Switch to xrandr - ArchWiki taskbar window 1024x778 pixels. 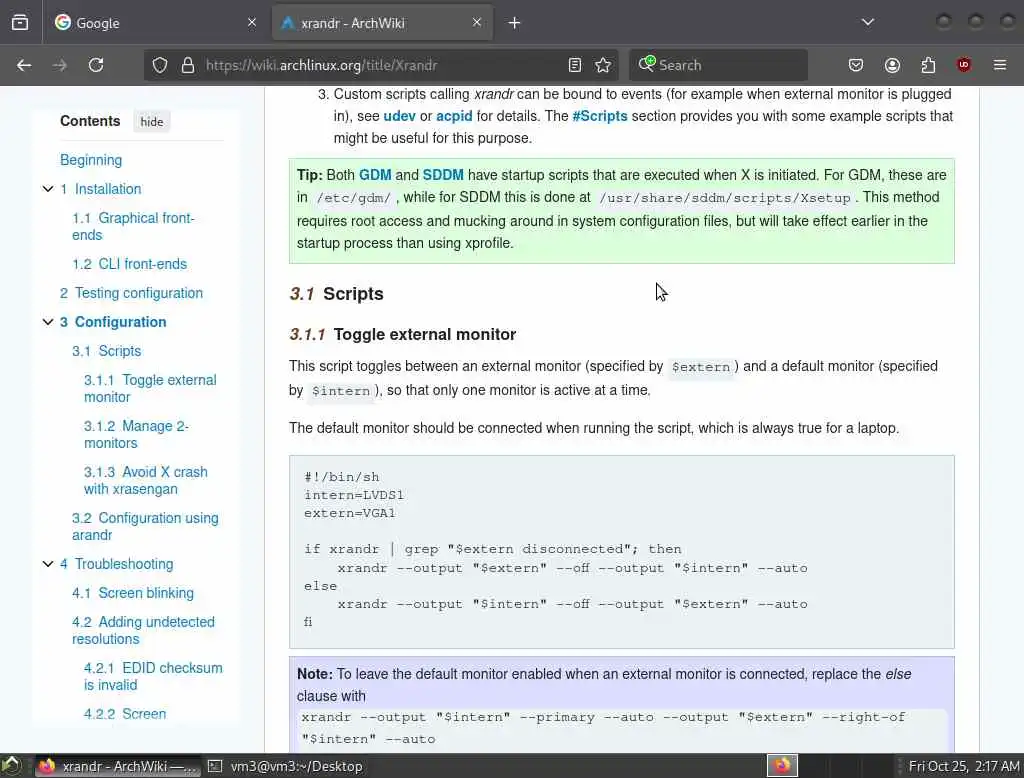116,766
